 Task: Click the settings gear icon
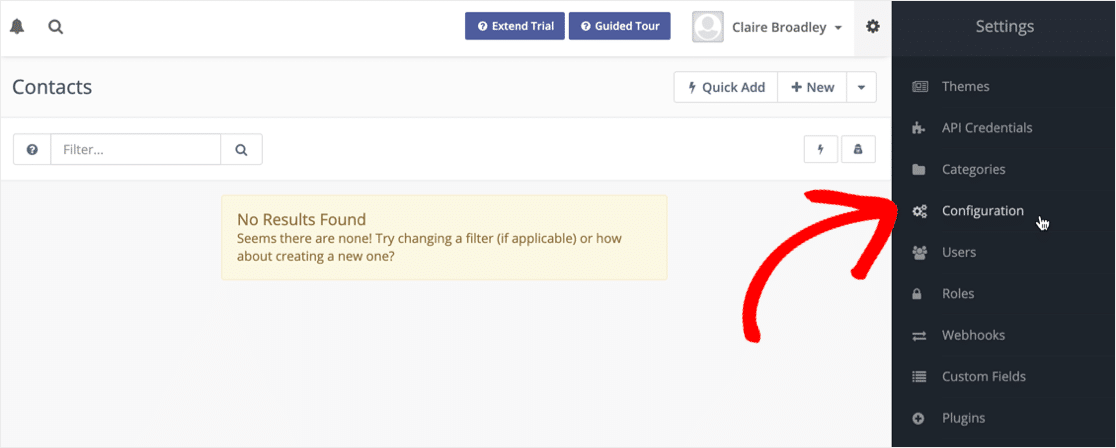[x=873, y=27]
